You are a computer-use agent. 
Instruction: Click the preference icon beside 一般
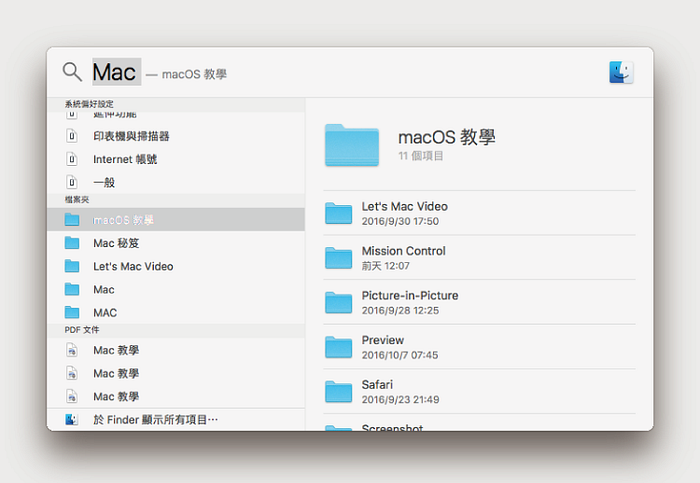72,182
